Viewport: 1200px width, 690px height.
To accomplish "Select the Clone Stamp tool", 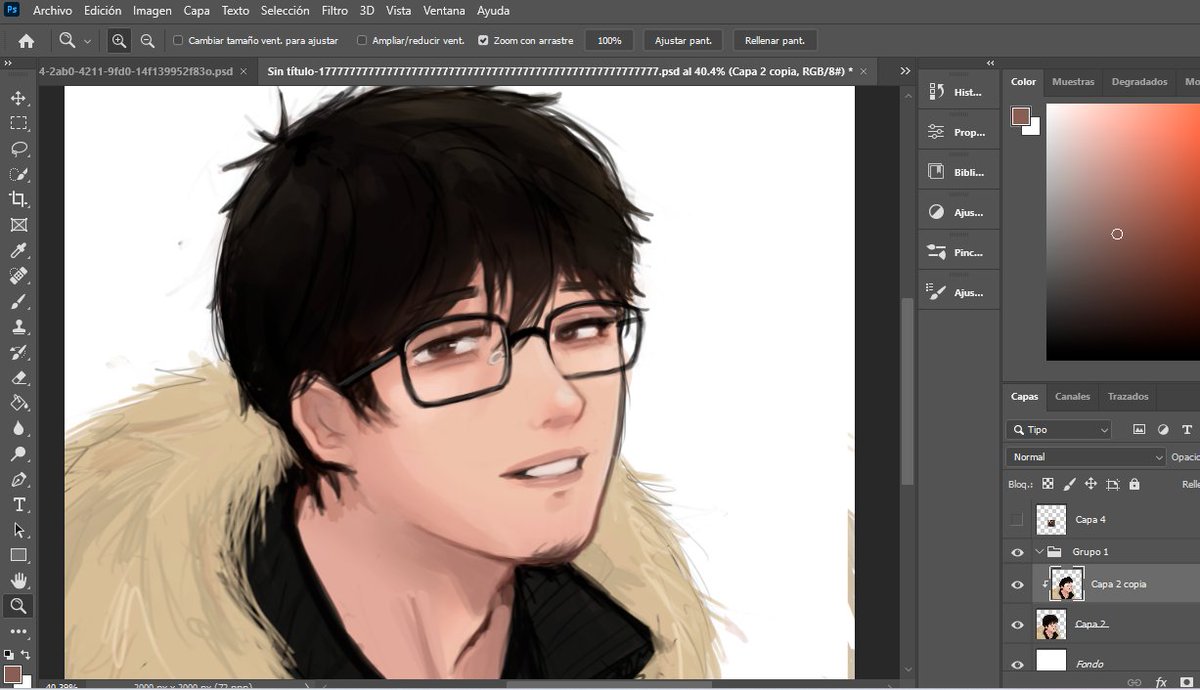I will tap(18, 327).
